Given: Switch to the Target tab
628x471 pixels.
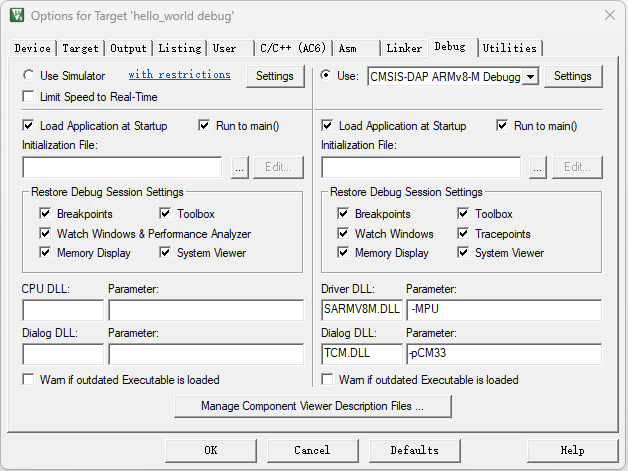Looking at the screenshot, I should 81,48.
